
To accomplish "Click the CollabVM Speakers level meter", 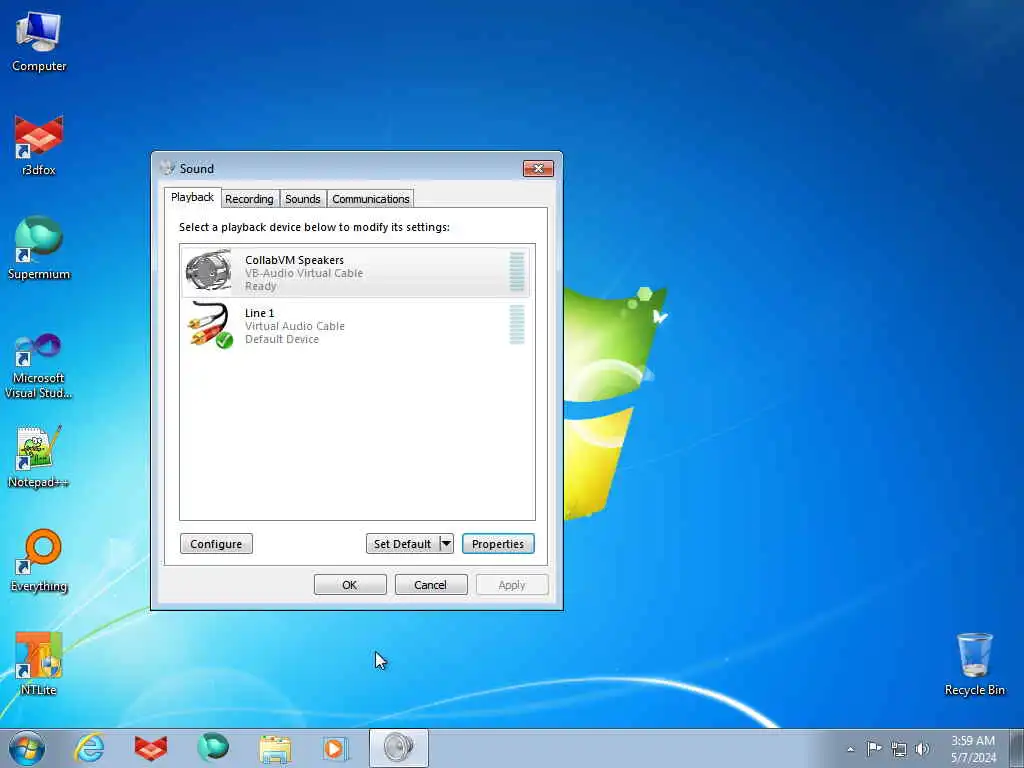I will (x=517, y=272).
